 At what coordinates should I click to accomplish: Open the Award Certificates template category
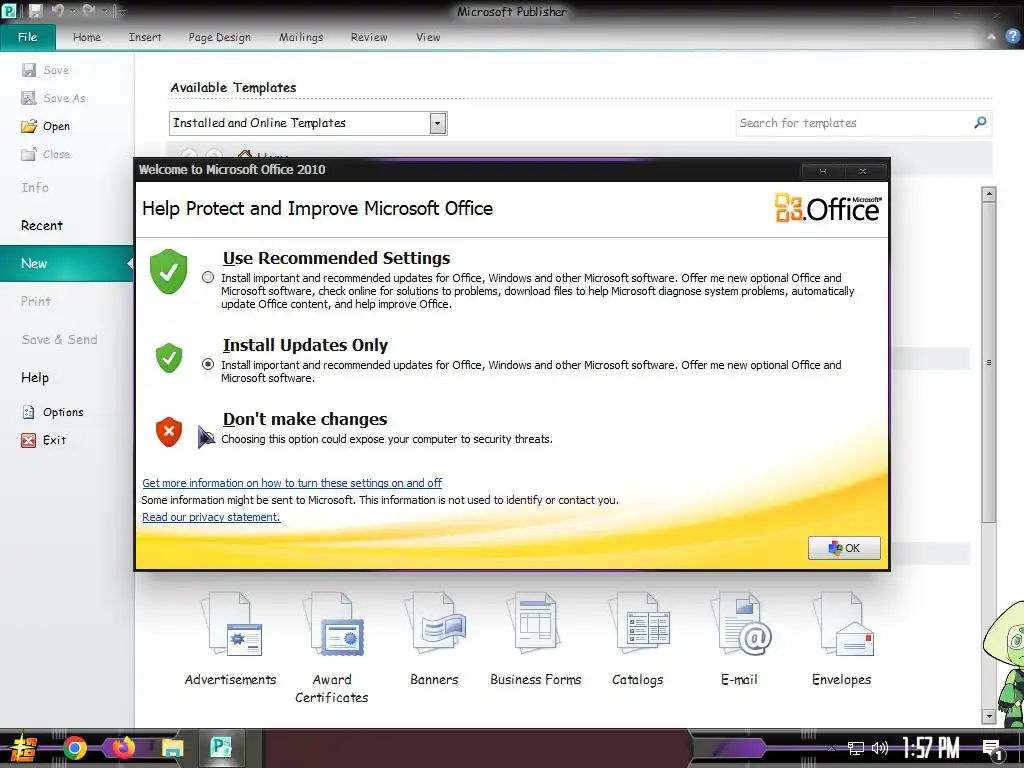pyautogui.click(x=332, y=648)
